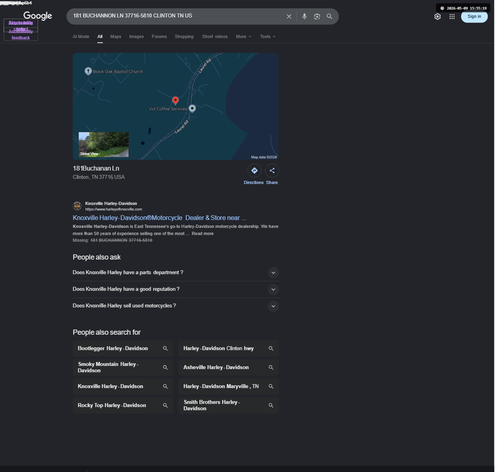Viewport: 500px width, 472px height.
Task: Click 'Clinton, TN 37716 USA' address text
Action: point(99,177)
